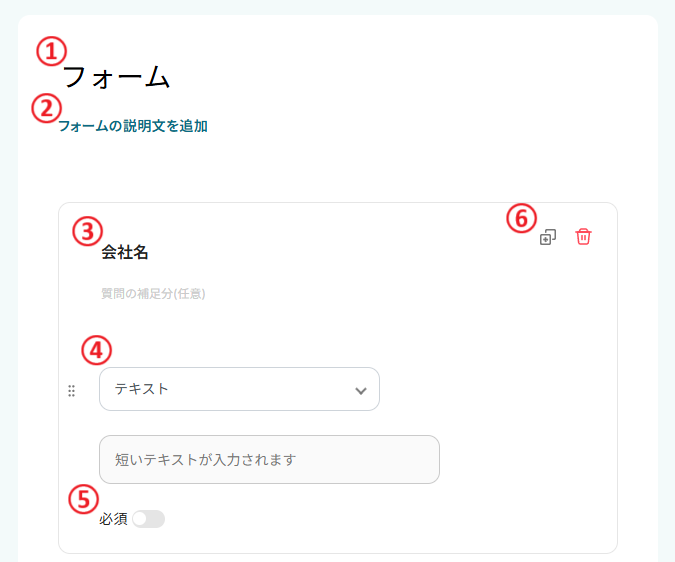The width and height of the screenshot is (675, 562).
Task: Click the red circled number 6 marker
Action: tap(521, 218)
